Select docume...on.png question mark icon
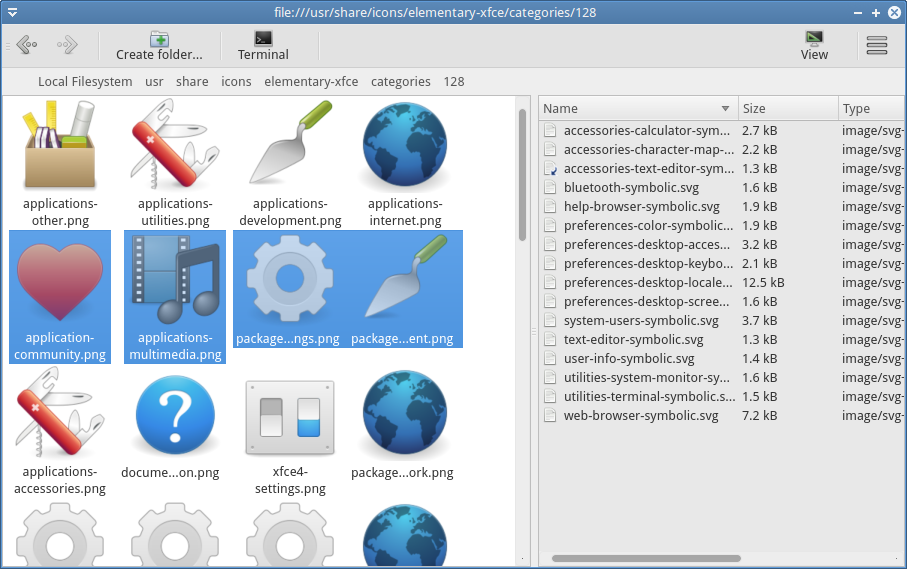Image resolution: width=907 pixels, height=569 pixels. pos(175,414)
